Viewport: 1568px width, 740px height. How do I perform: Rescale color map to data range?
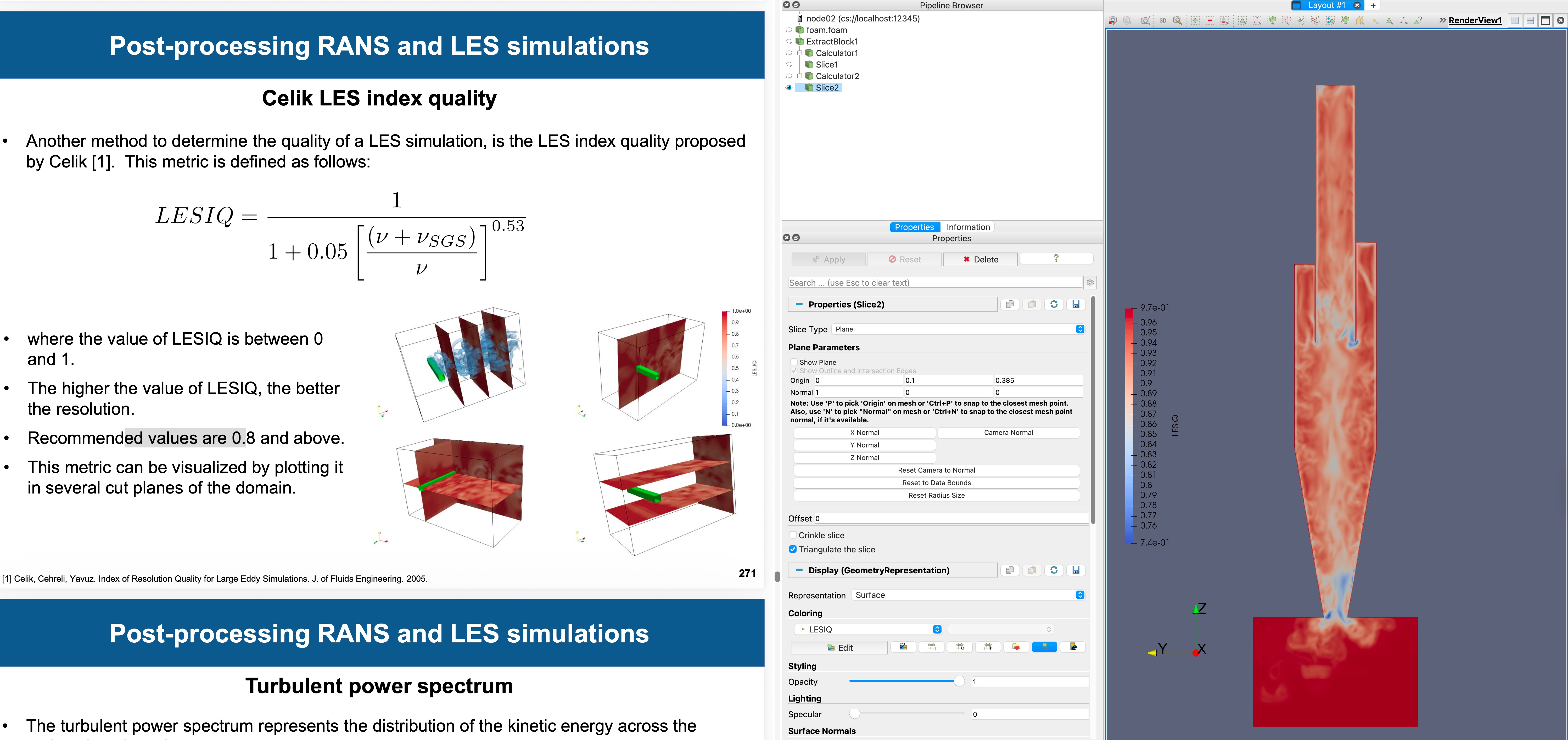[x=932, y=647]
